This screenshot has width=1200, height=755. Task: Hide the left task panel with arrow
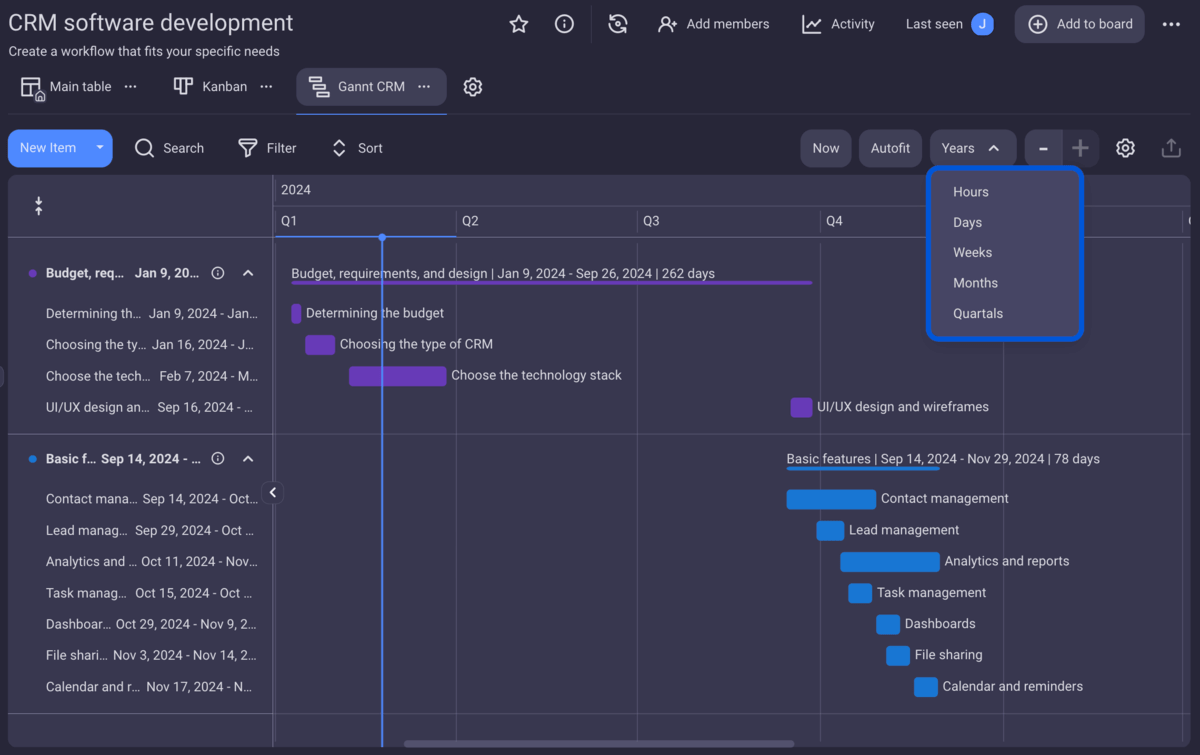(x=273, y=492)
